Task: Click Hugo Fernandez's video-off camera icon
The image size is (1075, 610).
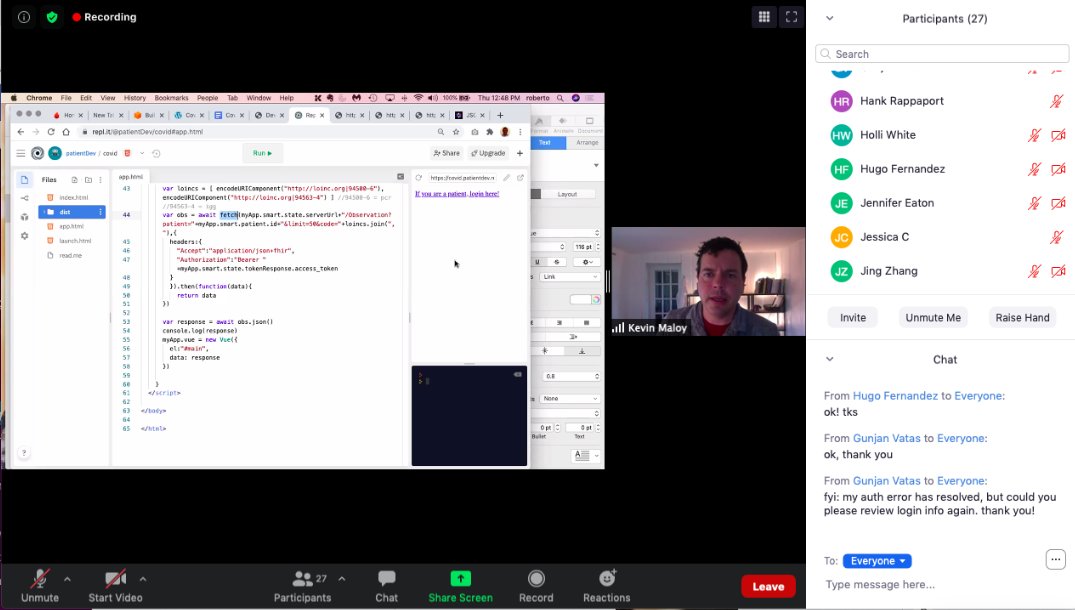Action: (1059, 169)
